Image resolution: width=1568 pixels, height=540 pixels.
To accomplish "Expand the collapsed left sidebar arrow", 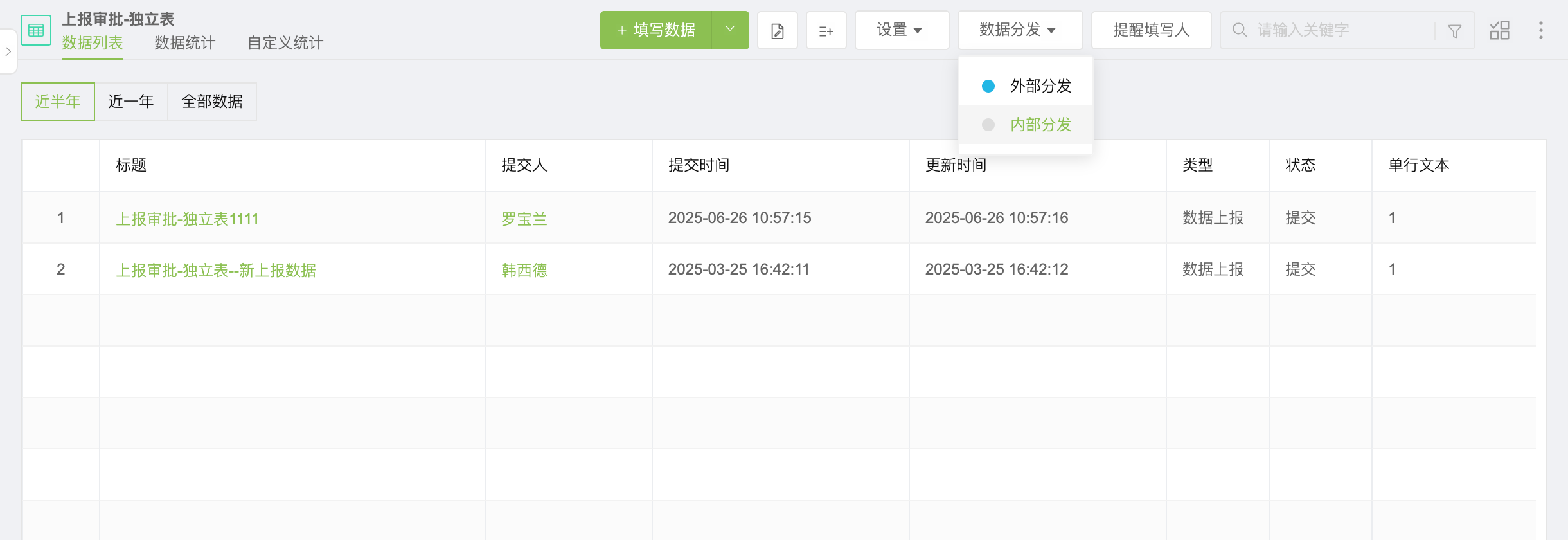I will (x=8, y=51).
